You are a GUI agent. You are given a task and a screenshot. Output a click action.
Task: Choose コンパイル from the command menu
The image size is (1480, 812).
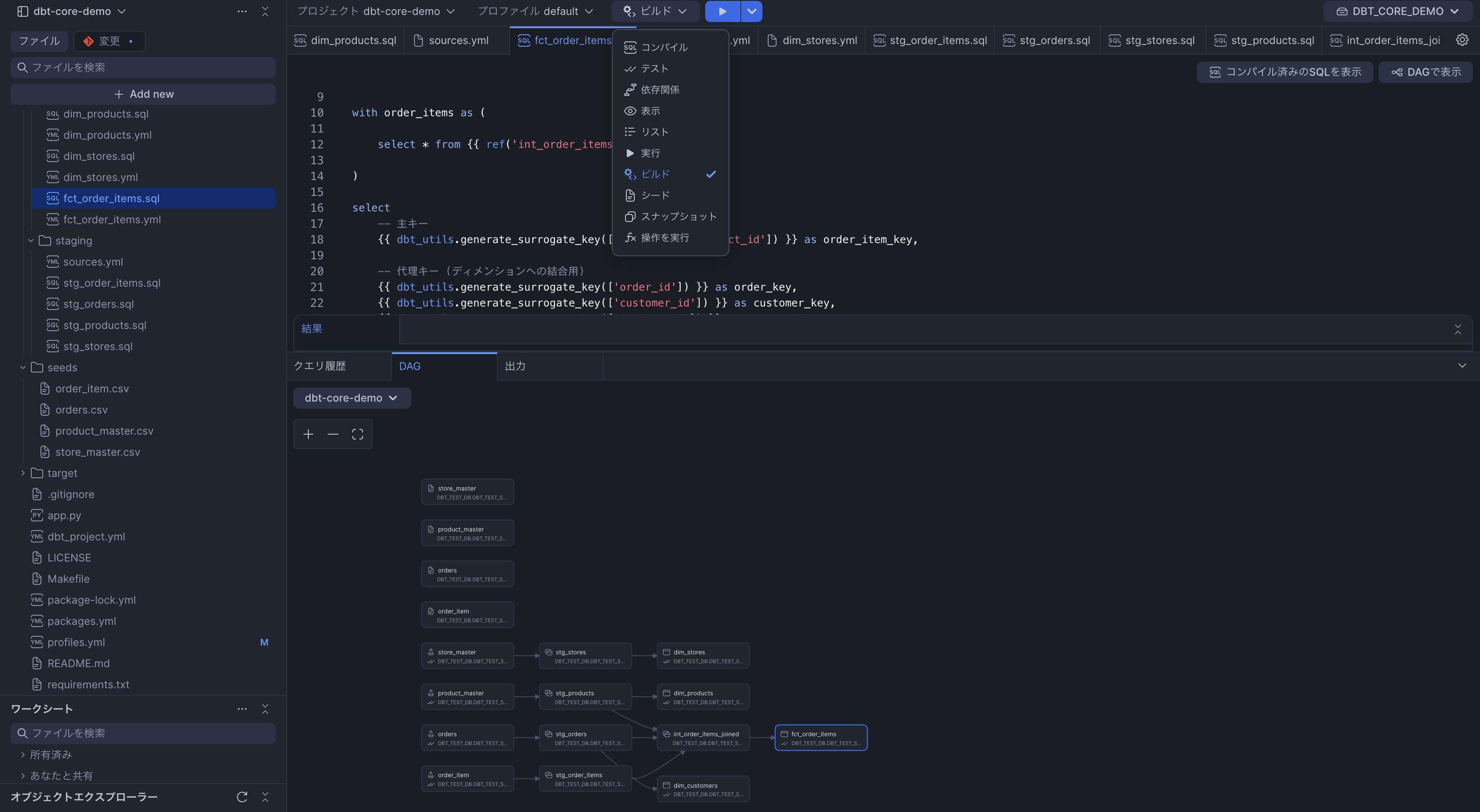pos(664,47)
